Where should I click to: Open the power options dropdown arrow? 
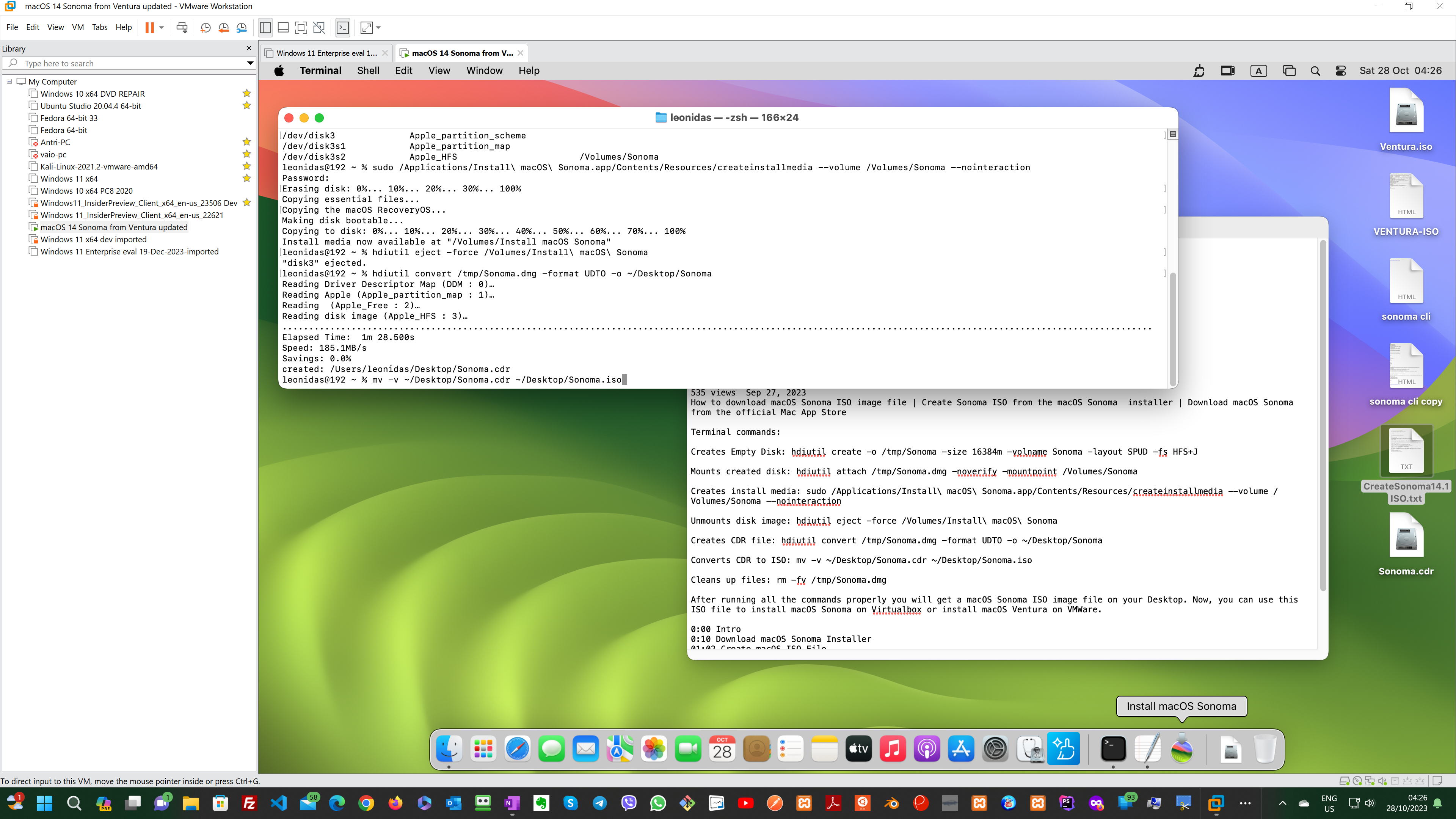pos(162,27)
